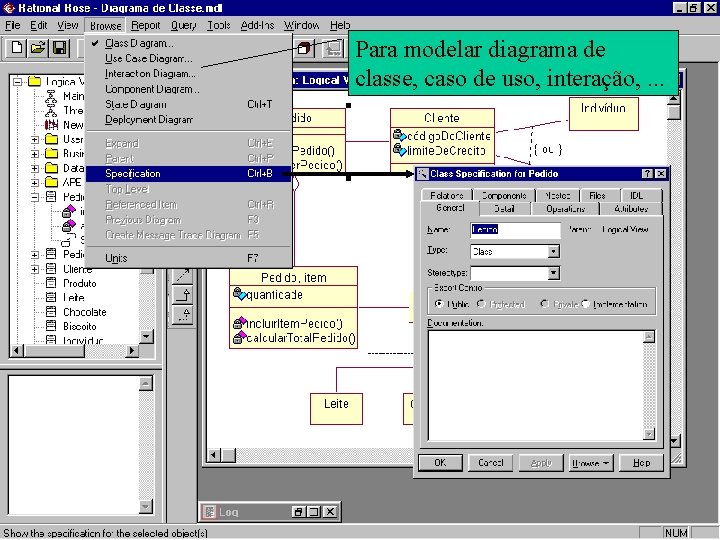Click the limiteDeCredito attribute icon
This screenshot has height=540, width=720.
tap(399, 150)
